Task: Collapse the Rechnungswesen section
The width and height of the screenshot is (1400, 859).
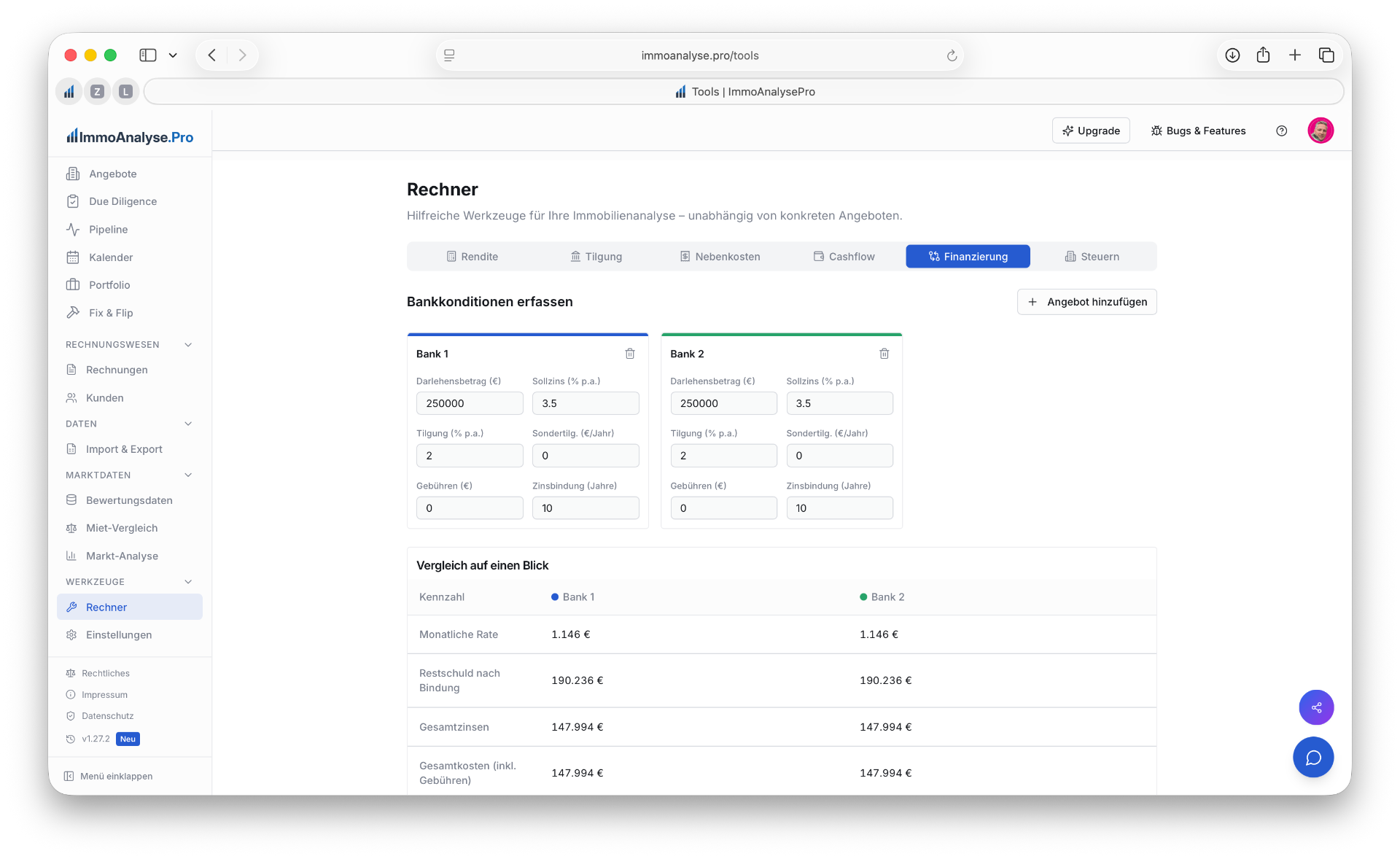Action: click(188, 344)
